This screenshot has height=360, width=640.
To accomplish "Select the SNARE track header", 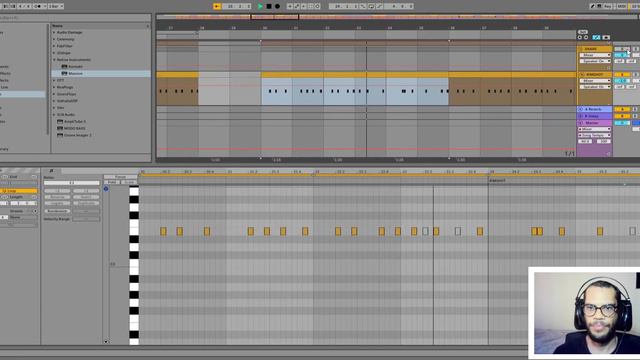I will pos(594,49).
